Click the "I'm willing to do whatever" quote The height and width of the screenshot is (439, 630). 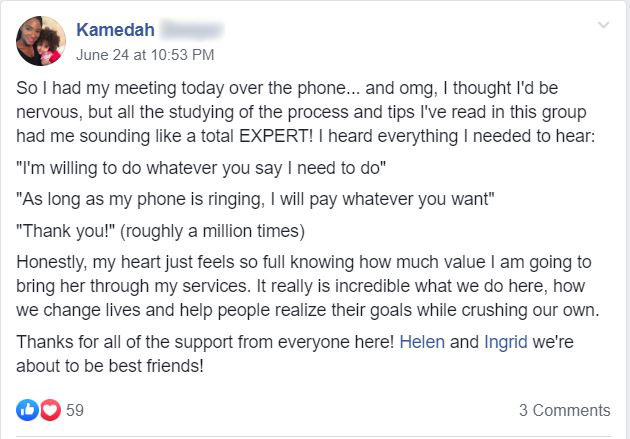[201, 168]
